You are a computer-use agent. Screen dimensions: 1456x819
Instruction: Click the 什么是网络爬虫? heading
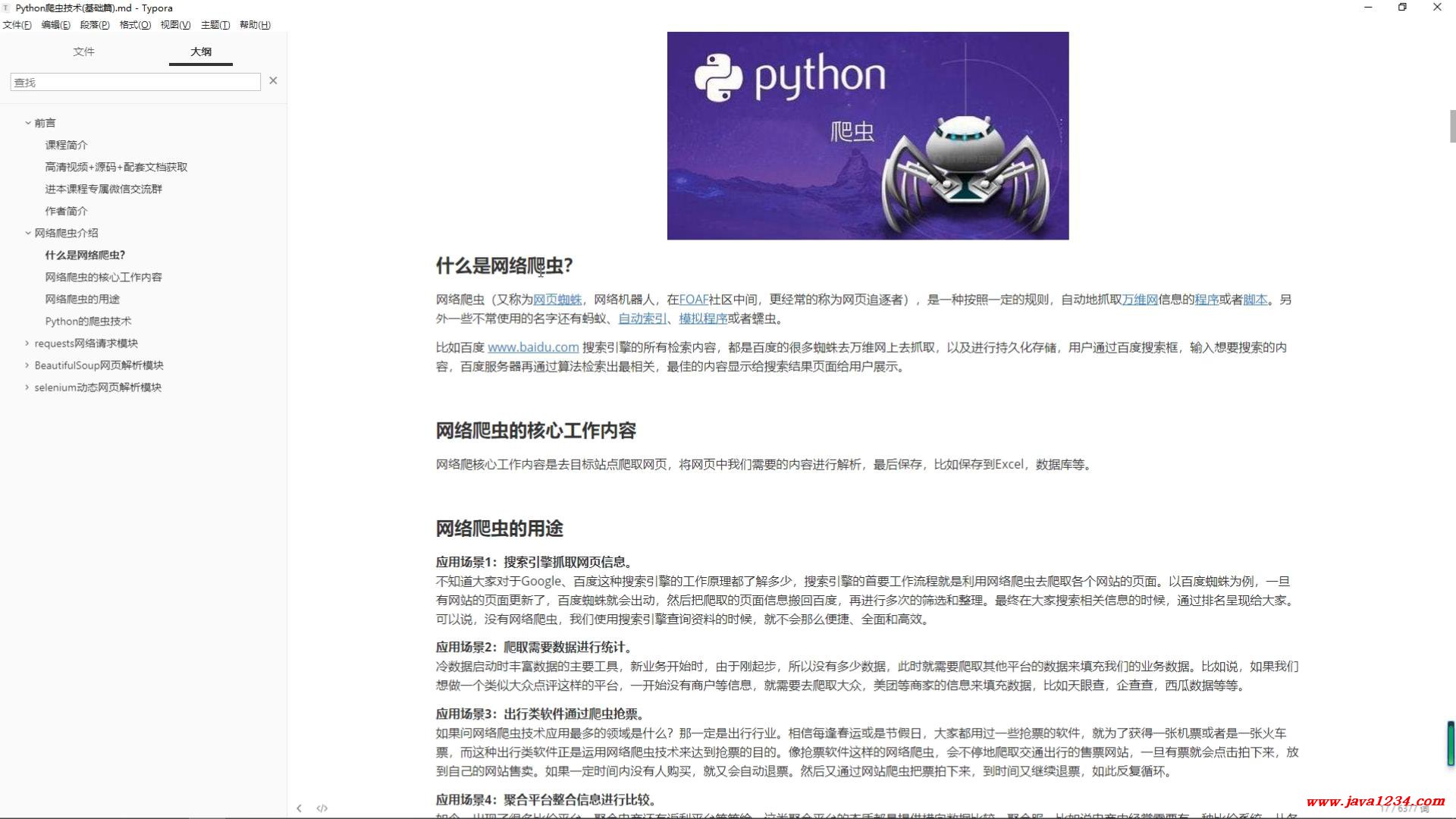tap(504, 265)
